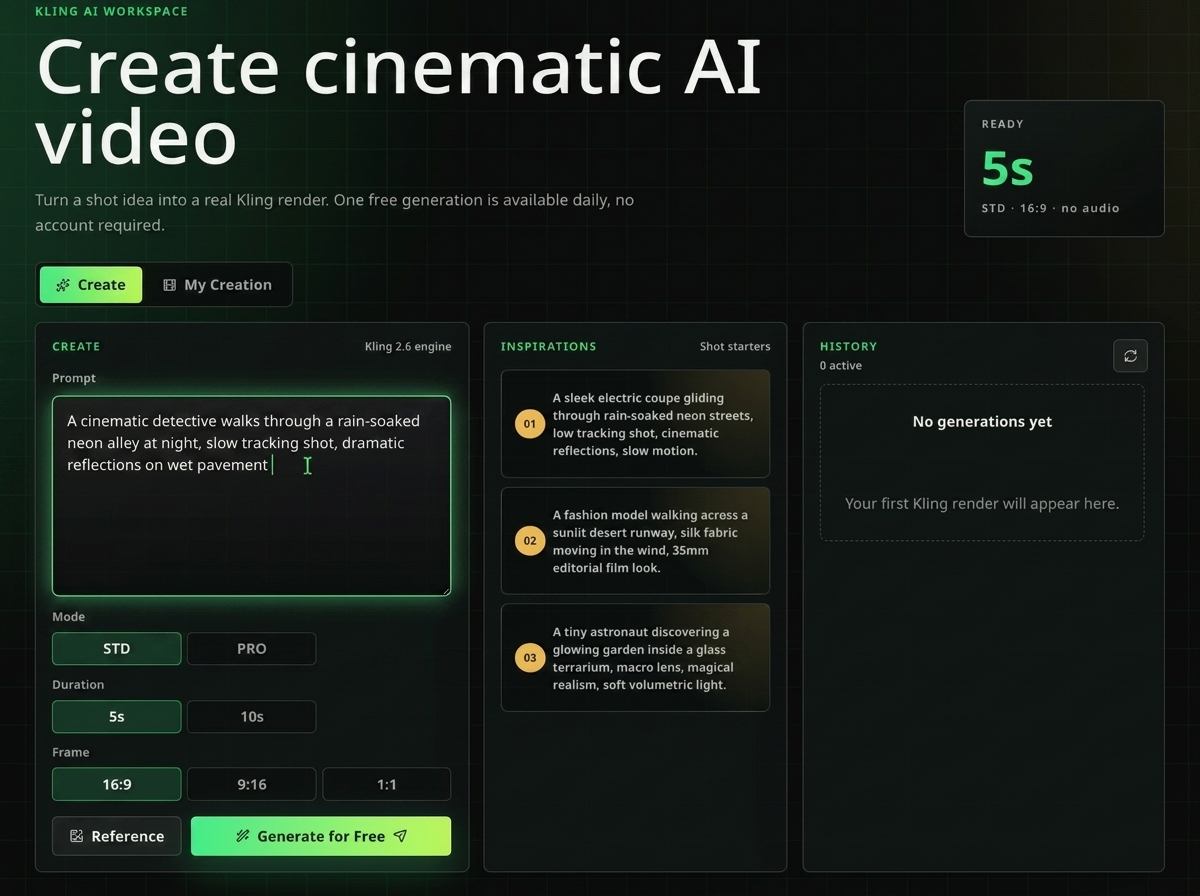Click the sparkle icon on Create tab
Screen dimensions: 1200x896
[x=63, y=285]
